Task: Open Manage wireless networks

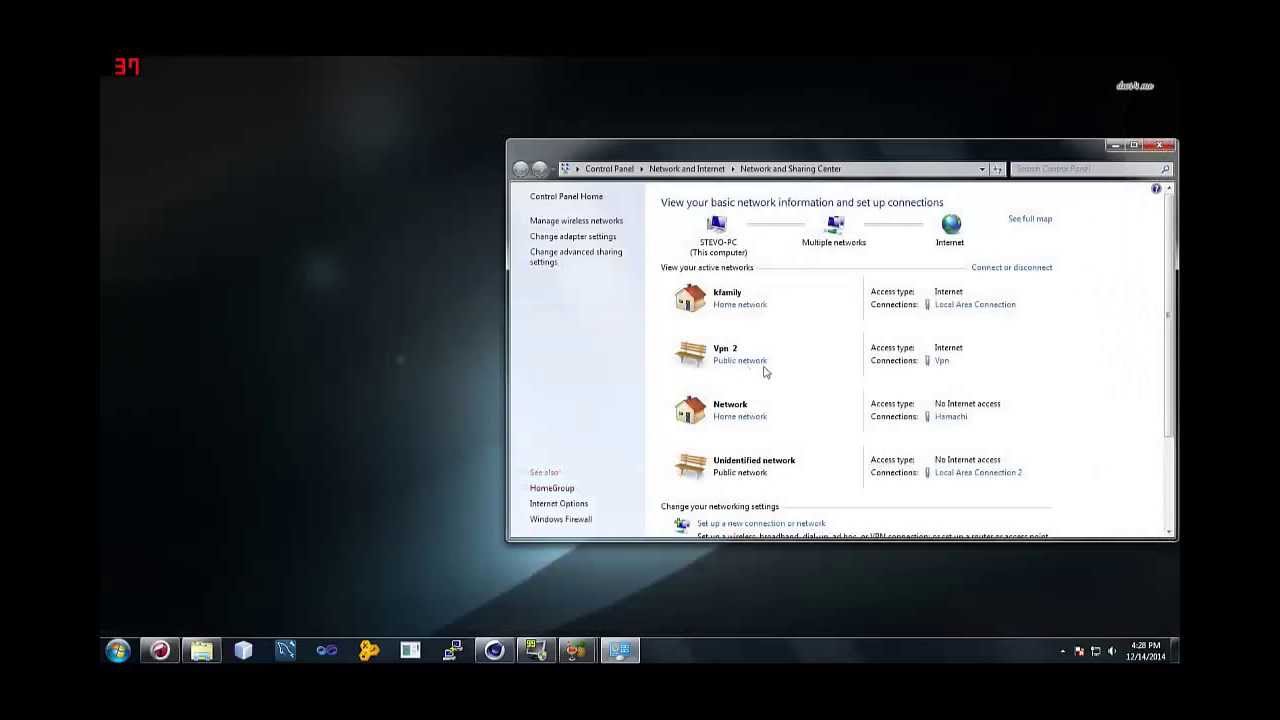Action: [x=576, y=221]
